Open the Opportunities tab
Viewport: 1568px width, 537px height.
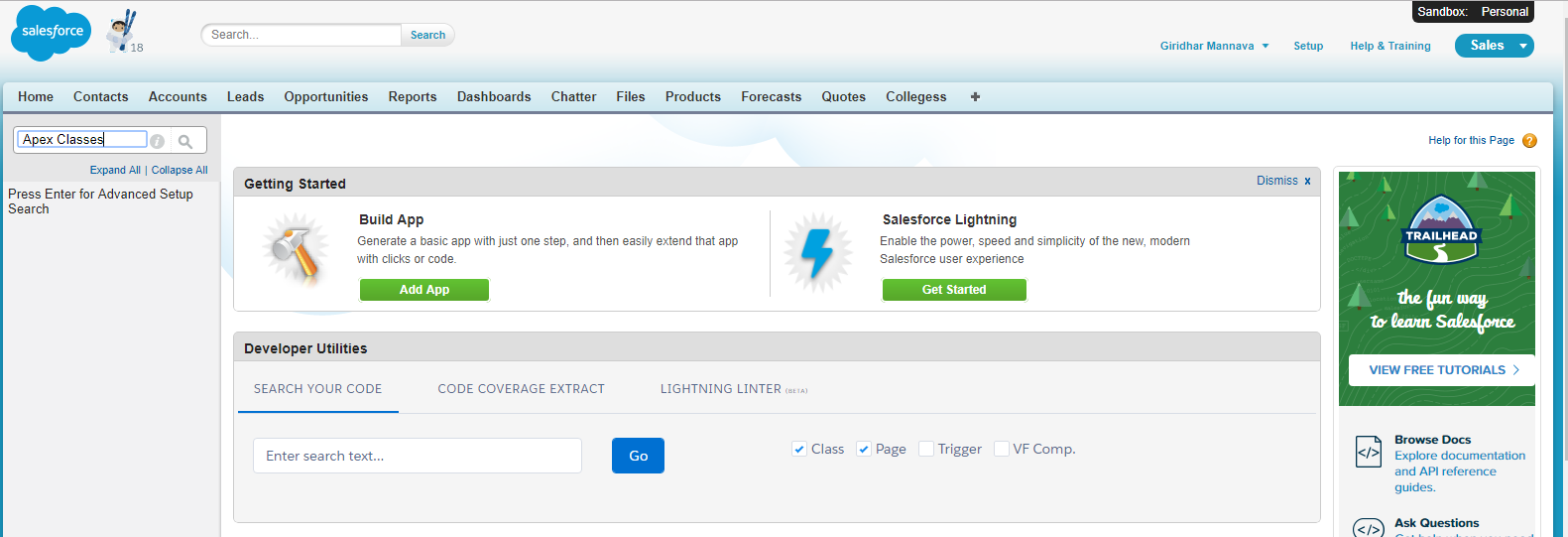click(326, 96)
